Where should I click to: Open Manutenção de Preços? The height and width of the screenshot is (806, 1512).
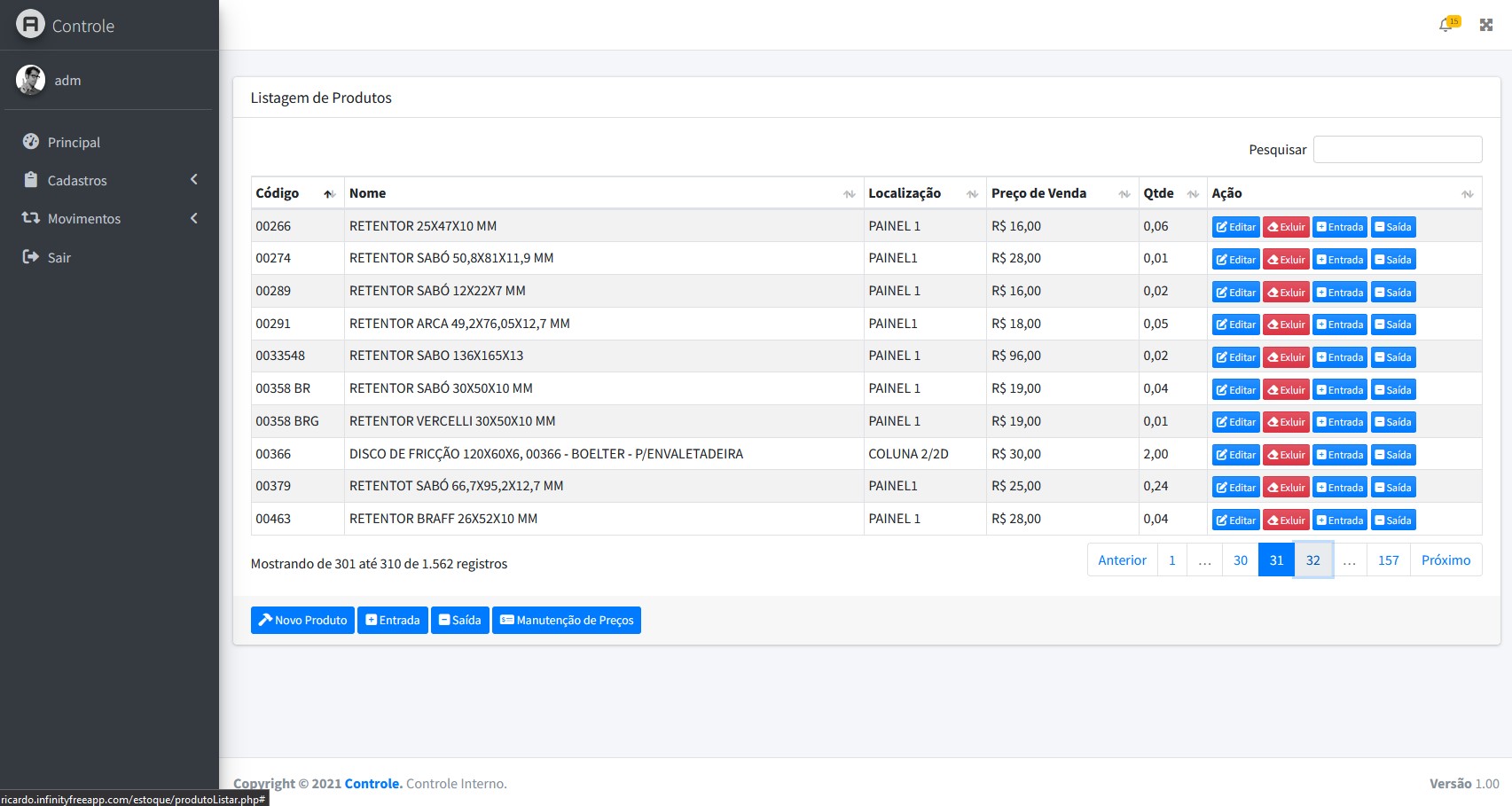click(x=566, y=620)
